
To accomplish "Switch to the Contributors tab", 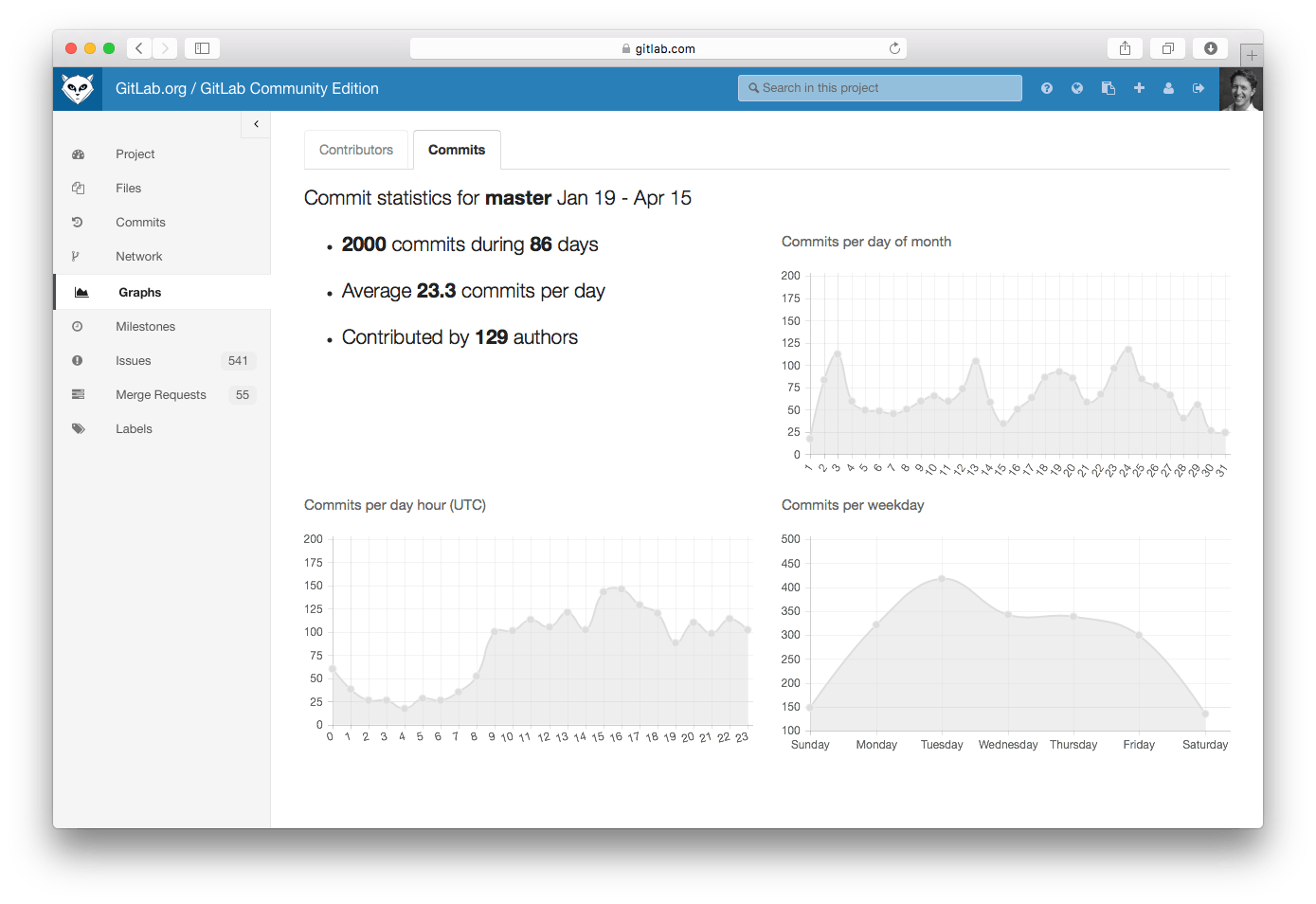I will click(356, 149).
